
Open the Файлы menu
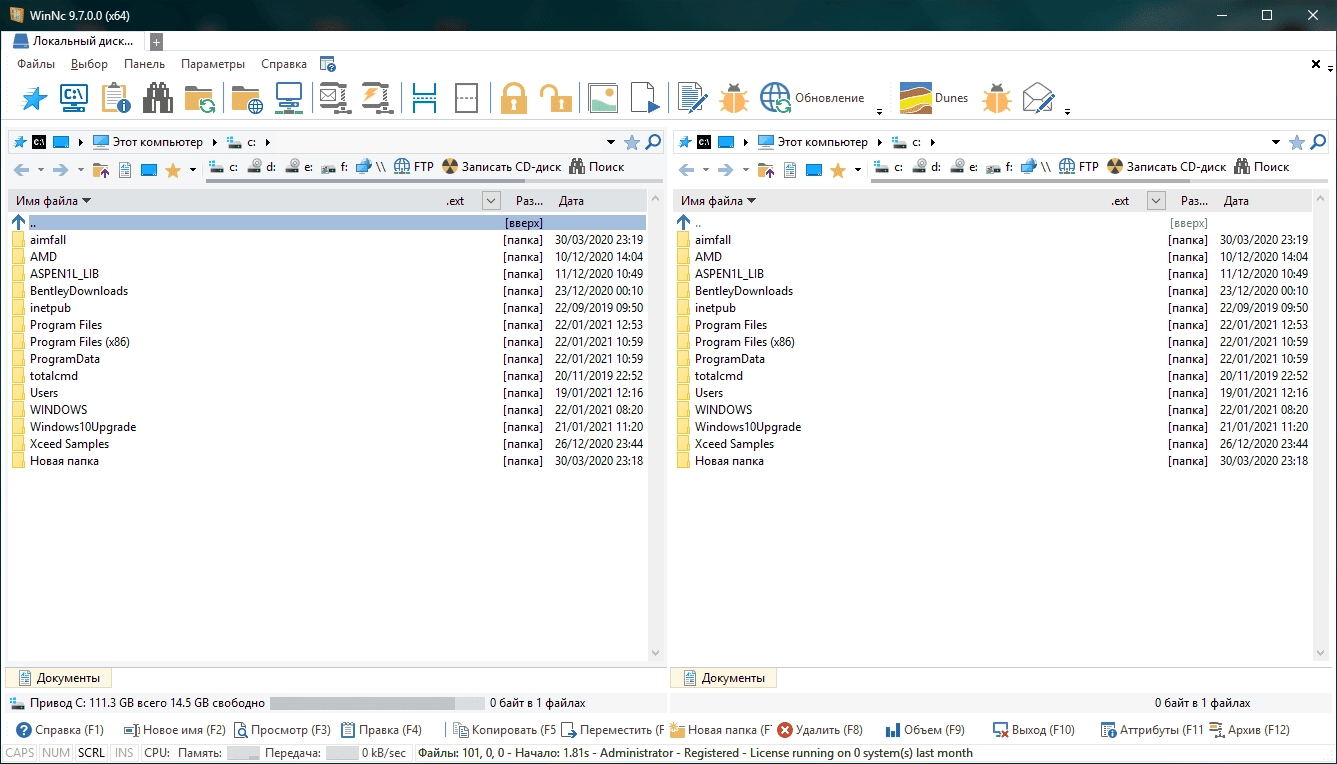click(36, 64)
